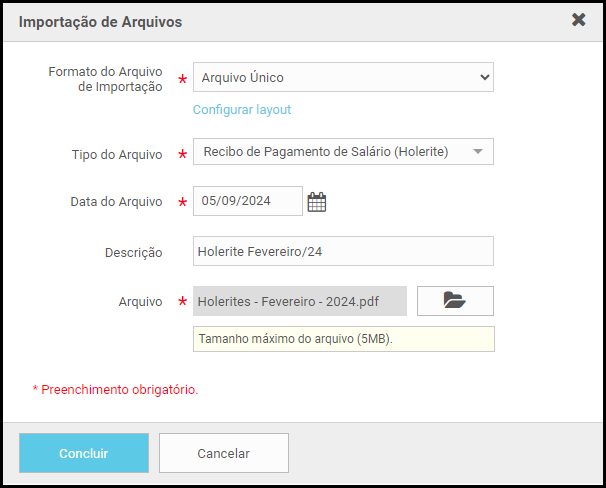Click the Cancelar button
Image resolution: width=606 pixels, height=488 pixels.
[x=224, y=453]
